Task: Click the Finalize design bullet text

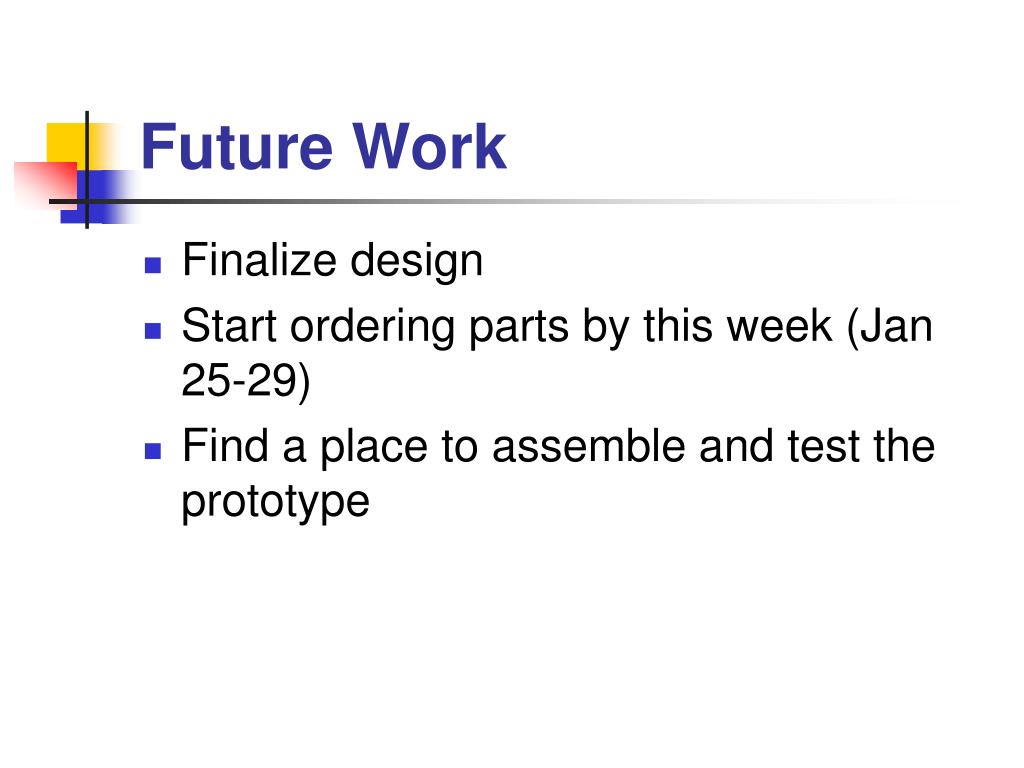Action: (332, 261)
